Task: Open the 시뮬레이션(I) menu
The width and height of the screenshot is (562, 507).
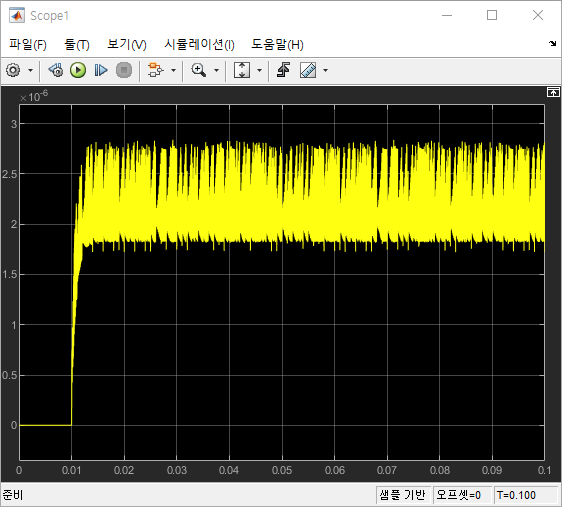Action: point(199,45)
